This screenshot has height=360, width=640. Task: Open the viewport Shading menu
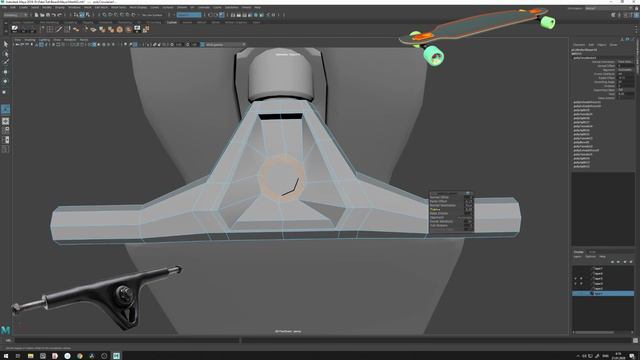click(x=30, y=40)
